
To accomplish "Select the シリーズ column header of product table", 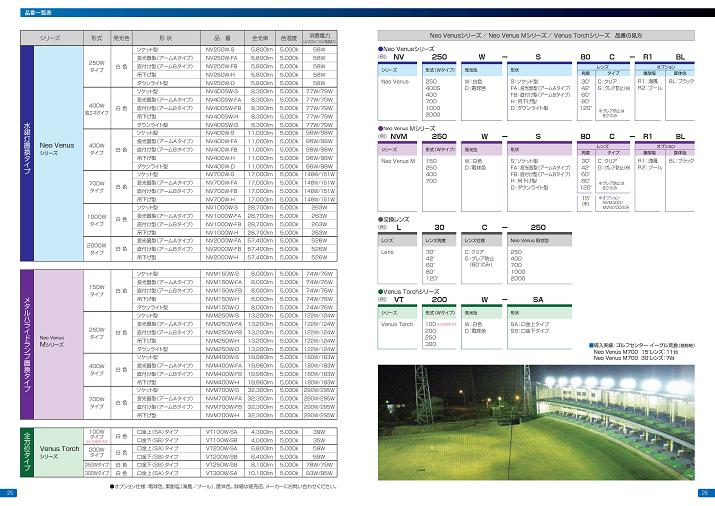I will (x=50, y=38).
